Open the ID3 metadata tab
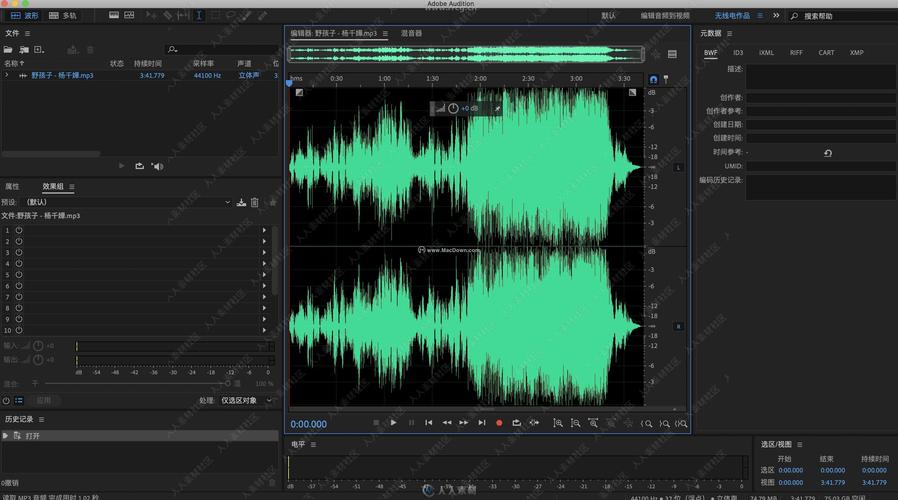The image size is (898, 500). (738, 53)
